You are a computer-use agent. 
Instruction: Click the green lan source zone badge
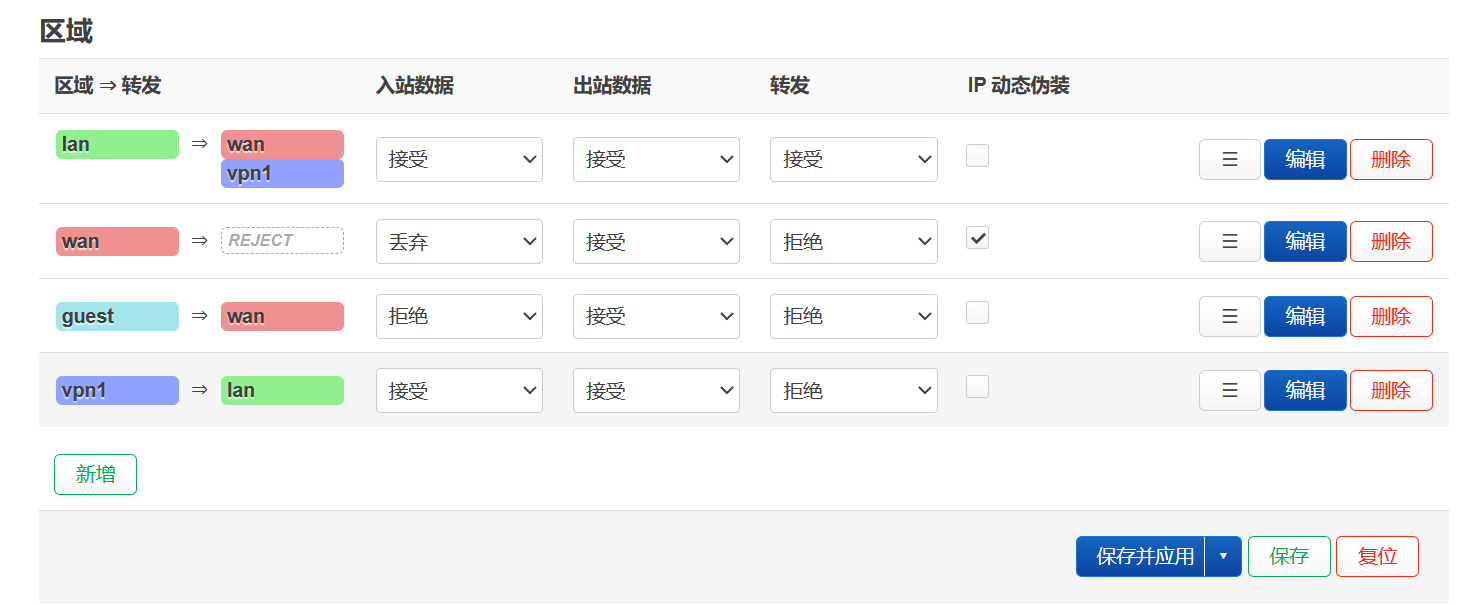[x=117, y=144]
